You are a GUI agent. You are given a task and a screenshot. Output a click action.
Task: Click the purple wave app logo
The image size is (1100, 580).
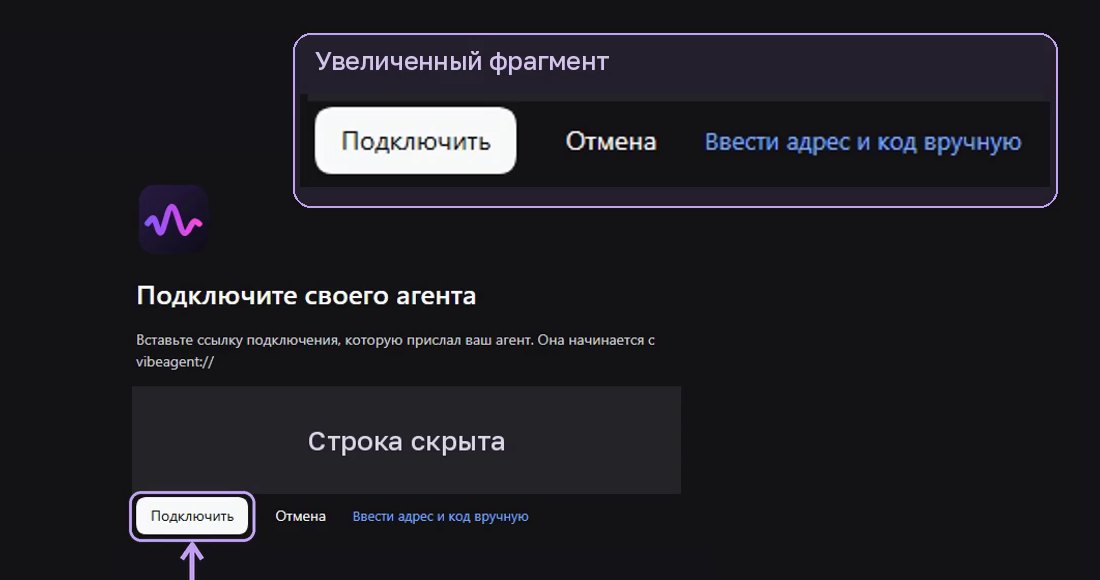[x=173, y=220]
